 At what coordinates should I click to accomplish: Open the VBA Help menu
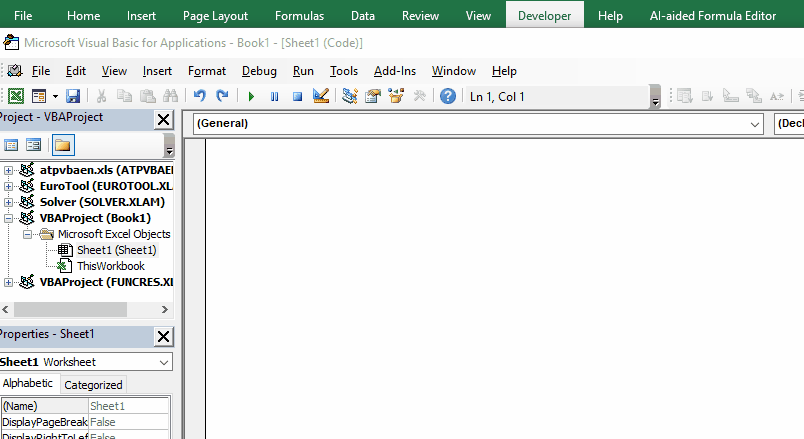[x=504, y=71]
